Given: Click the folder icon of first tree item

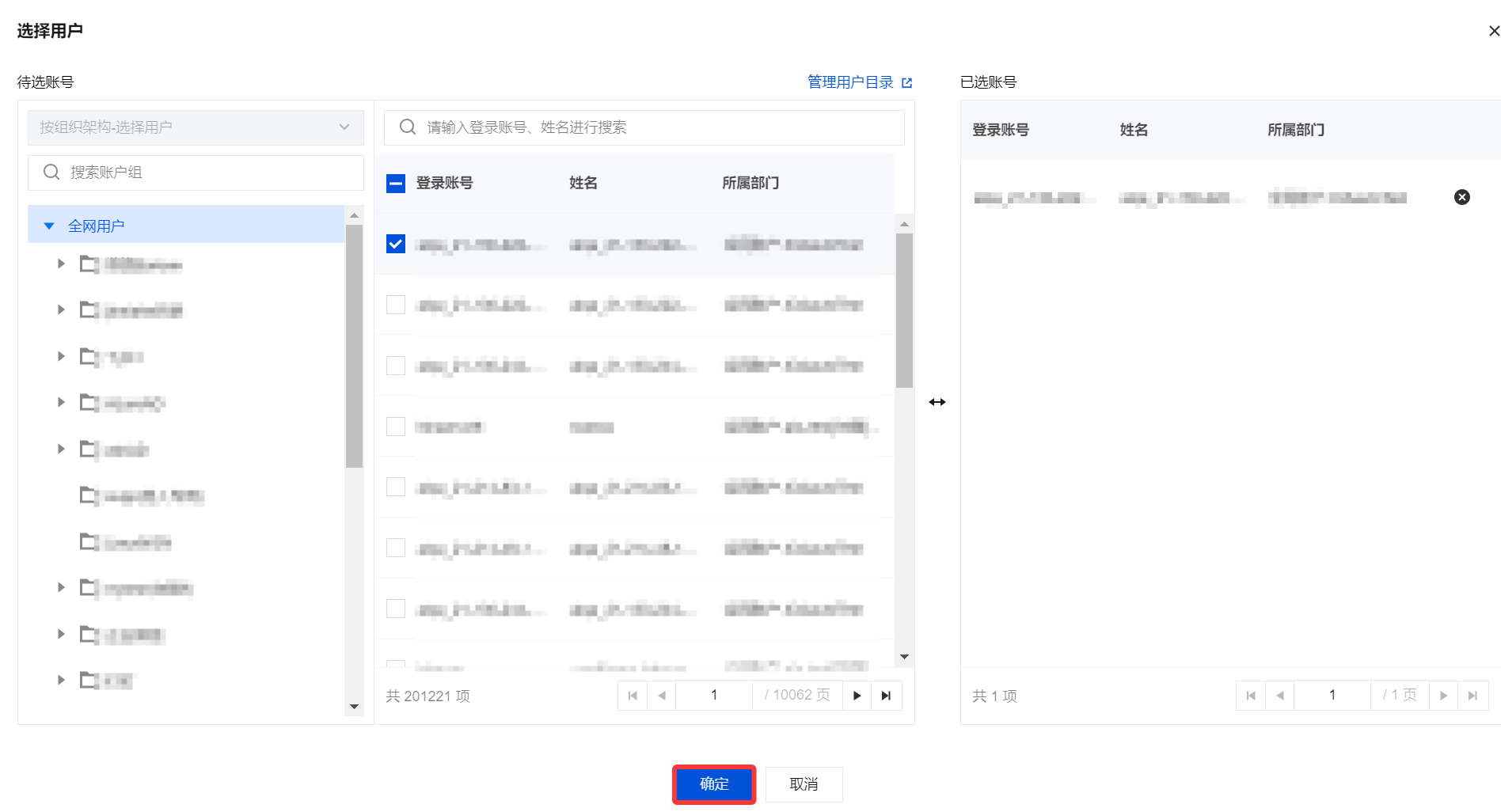Looking at the screenshot, I should coord(89,264).
